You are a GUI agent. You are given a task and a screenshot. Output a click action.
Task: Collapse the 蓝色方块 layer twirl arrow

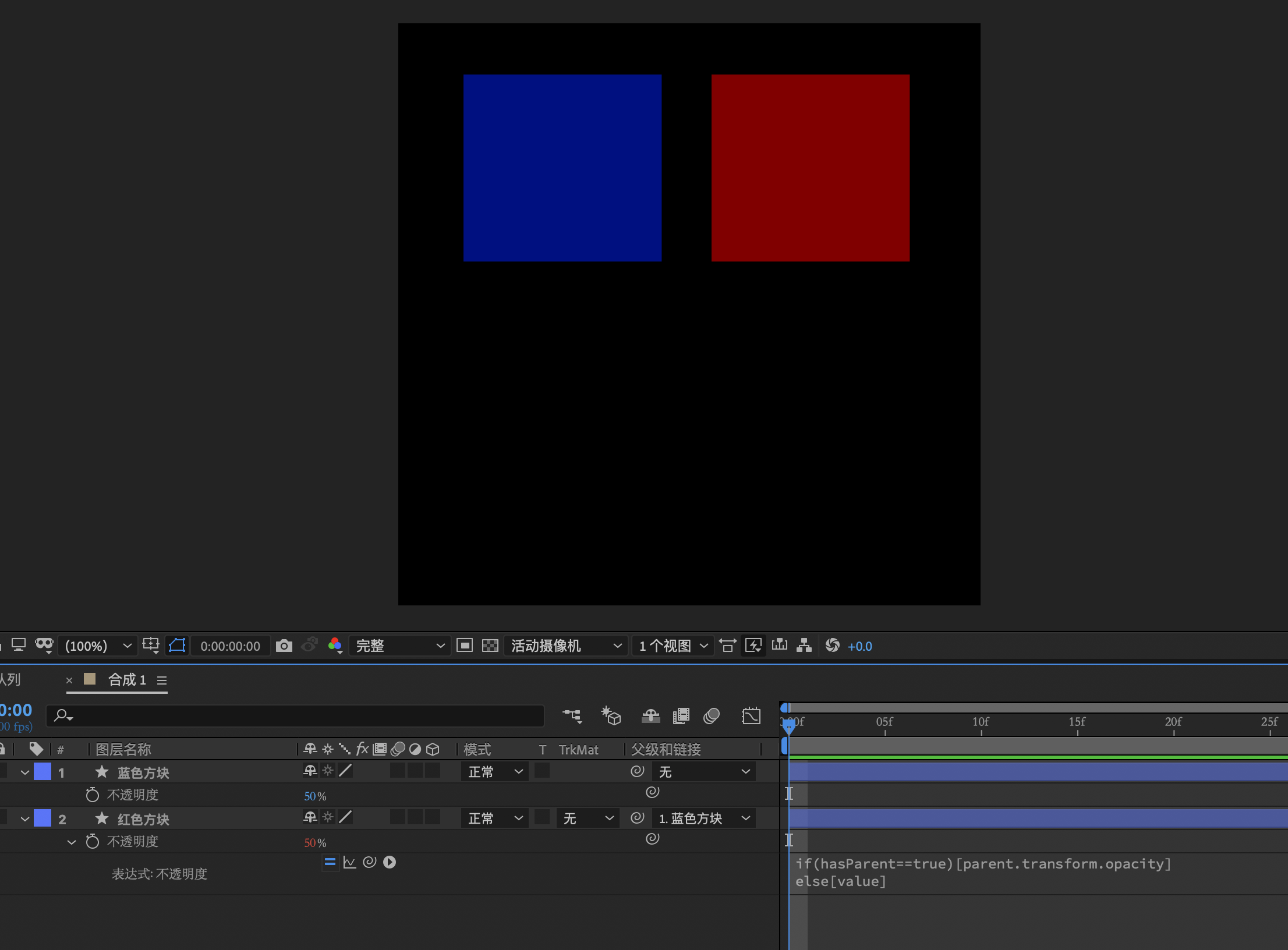(24, 772)
